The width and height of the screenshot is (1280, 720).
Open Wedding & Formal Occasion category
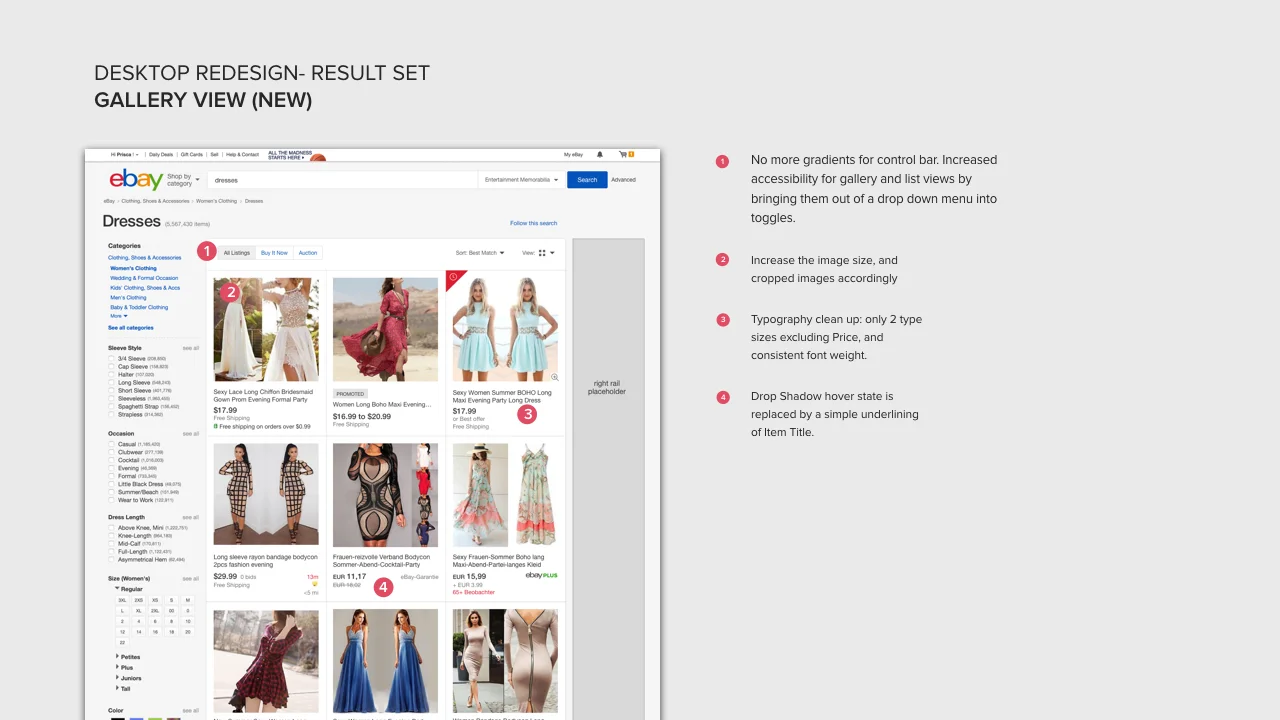pyautogui.click(x=144, y=278)
